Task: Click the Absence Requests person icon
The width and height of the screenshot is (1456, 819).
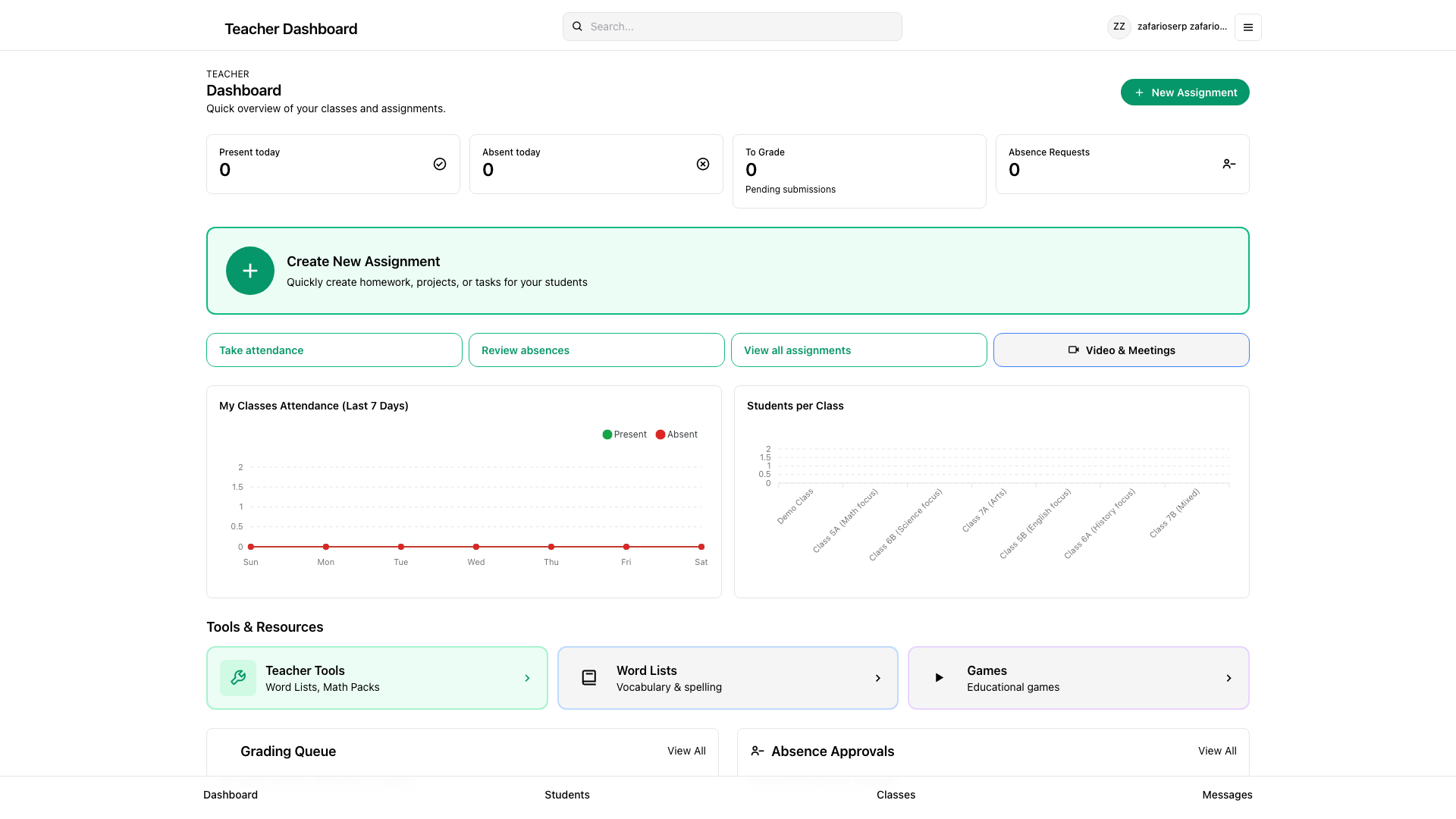Action: (1229, 164)
